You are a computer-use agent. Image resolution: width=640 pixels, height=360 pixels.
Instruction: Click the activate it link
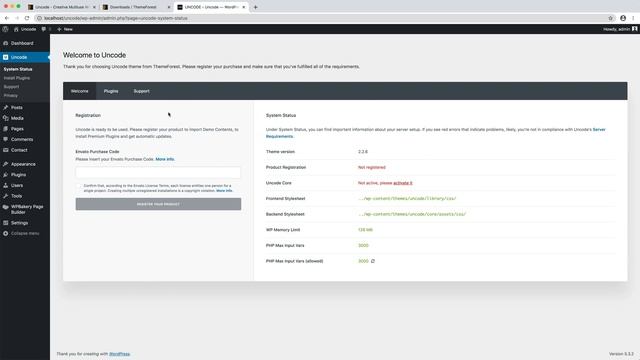(x=403, y=183)
